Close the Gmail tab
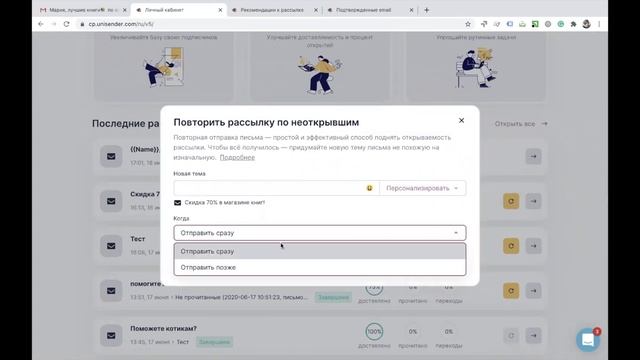The width and height of the screenshot is (640, 360). point(124,10)
